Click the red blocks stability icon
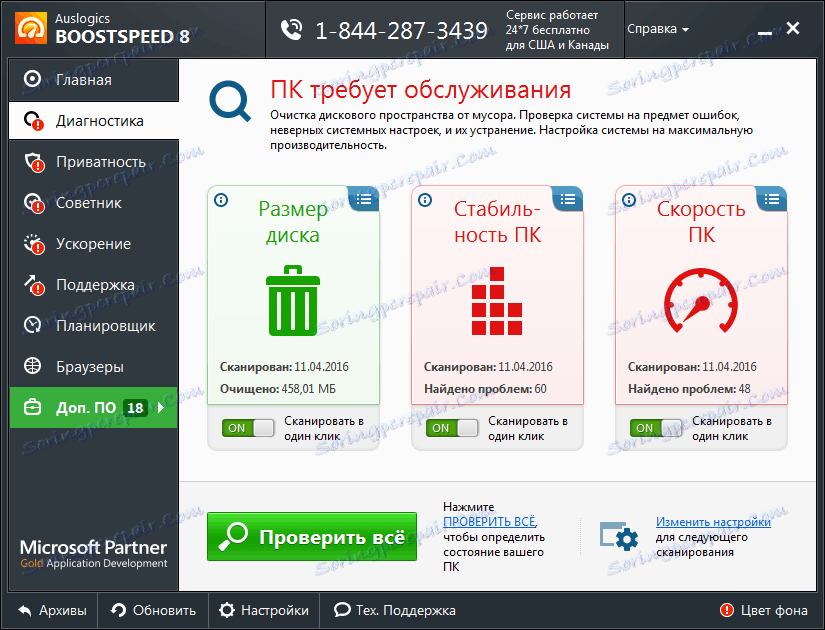 coord(497,301)
